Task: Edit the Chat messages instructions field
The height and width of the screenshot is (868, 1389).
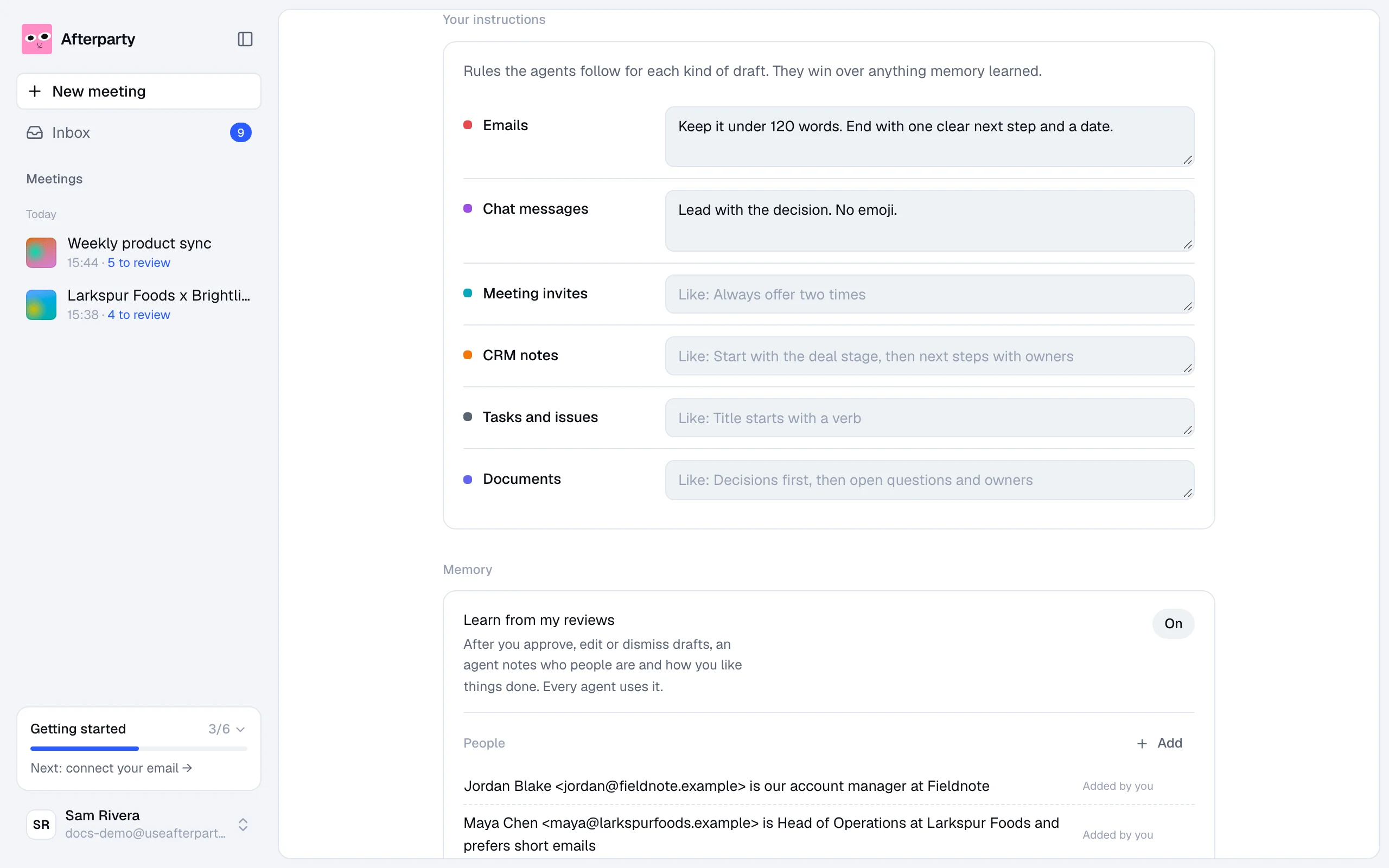Action: tap(930, 220)
